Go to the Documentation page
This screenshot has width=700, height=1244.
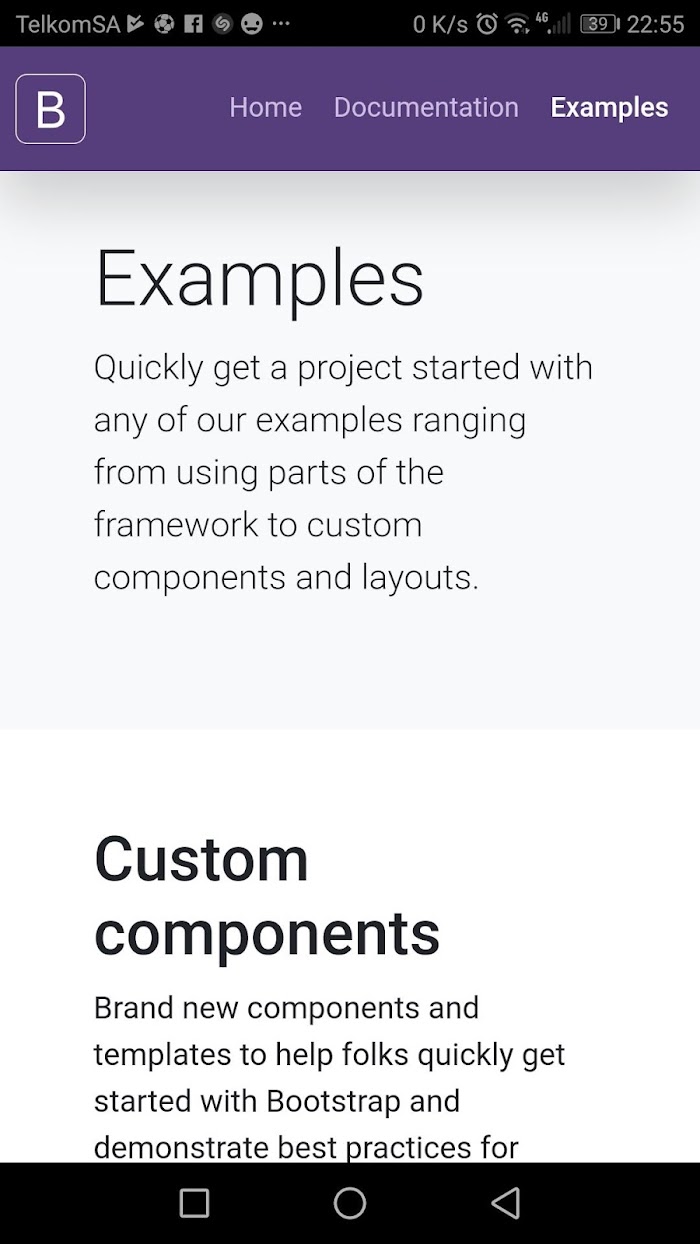pos(426,108)
